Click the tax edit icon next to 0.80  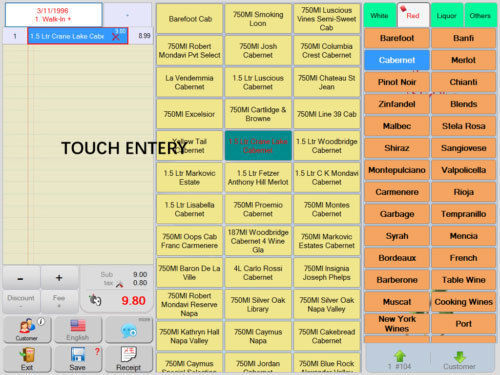[x=119, y=284]
